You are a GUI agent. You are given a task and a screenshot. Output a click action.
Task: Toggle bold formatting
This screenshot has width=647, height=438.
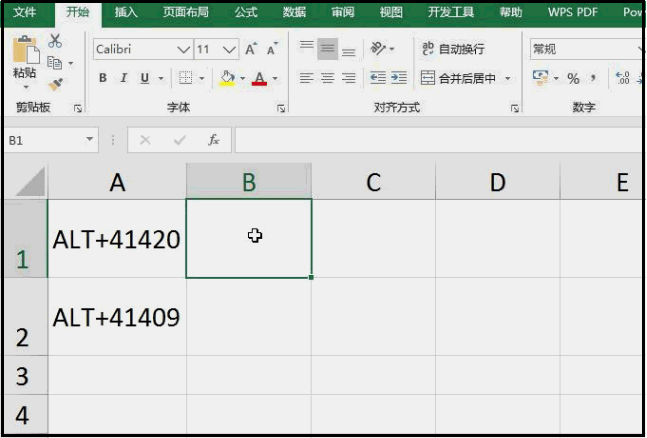[x=103, y=78]
